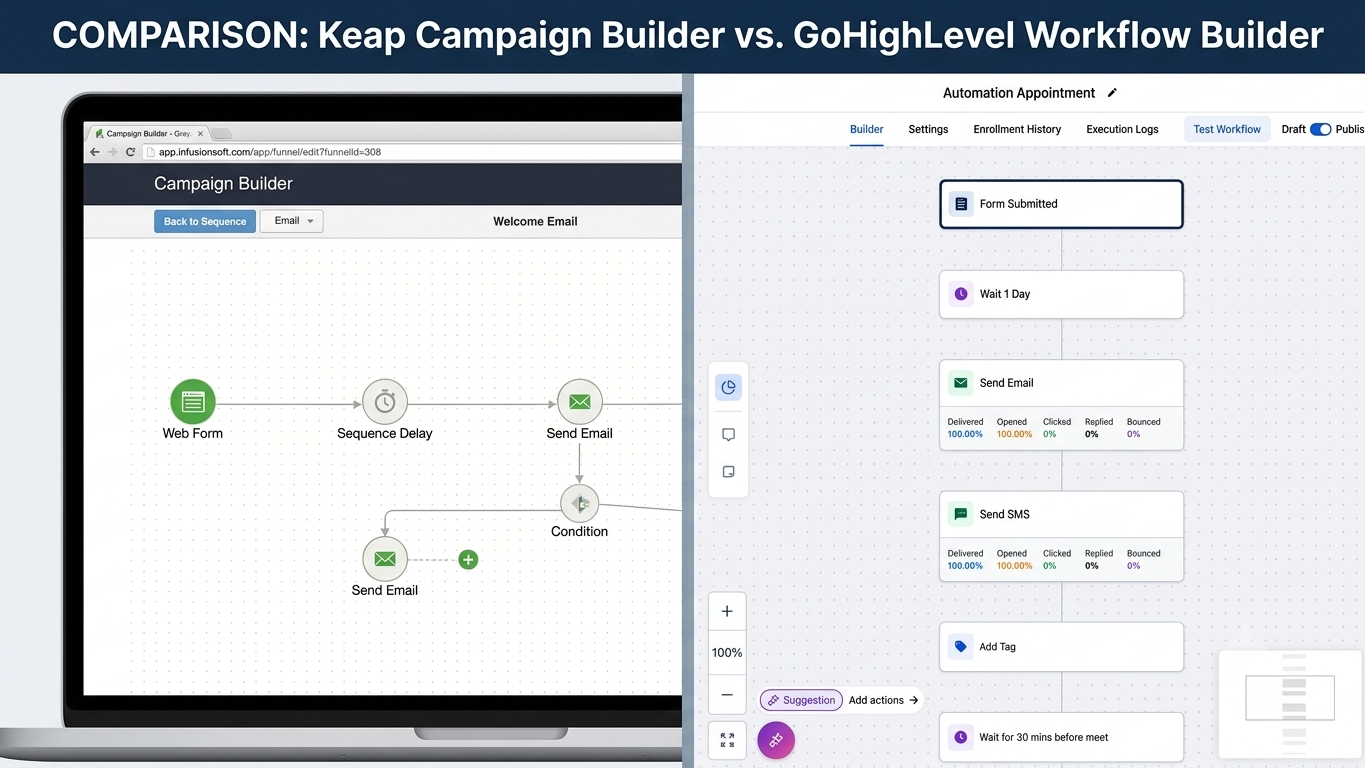Open the Settings tab
Image resolution: width=1365 pixels, height=768 pixels.
[x=928, y=129]
